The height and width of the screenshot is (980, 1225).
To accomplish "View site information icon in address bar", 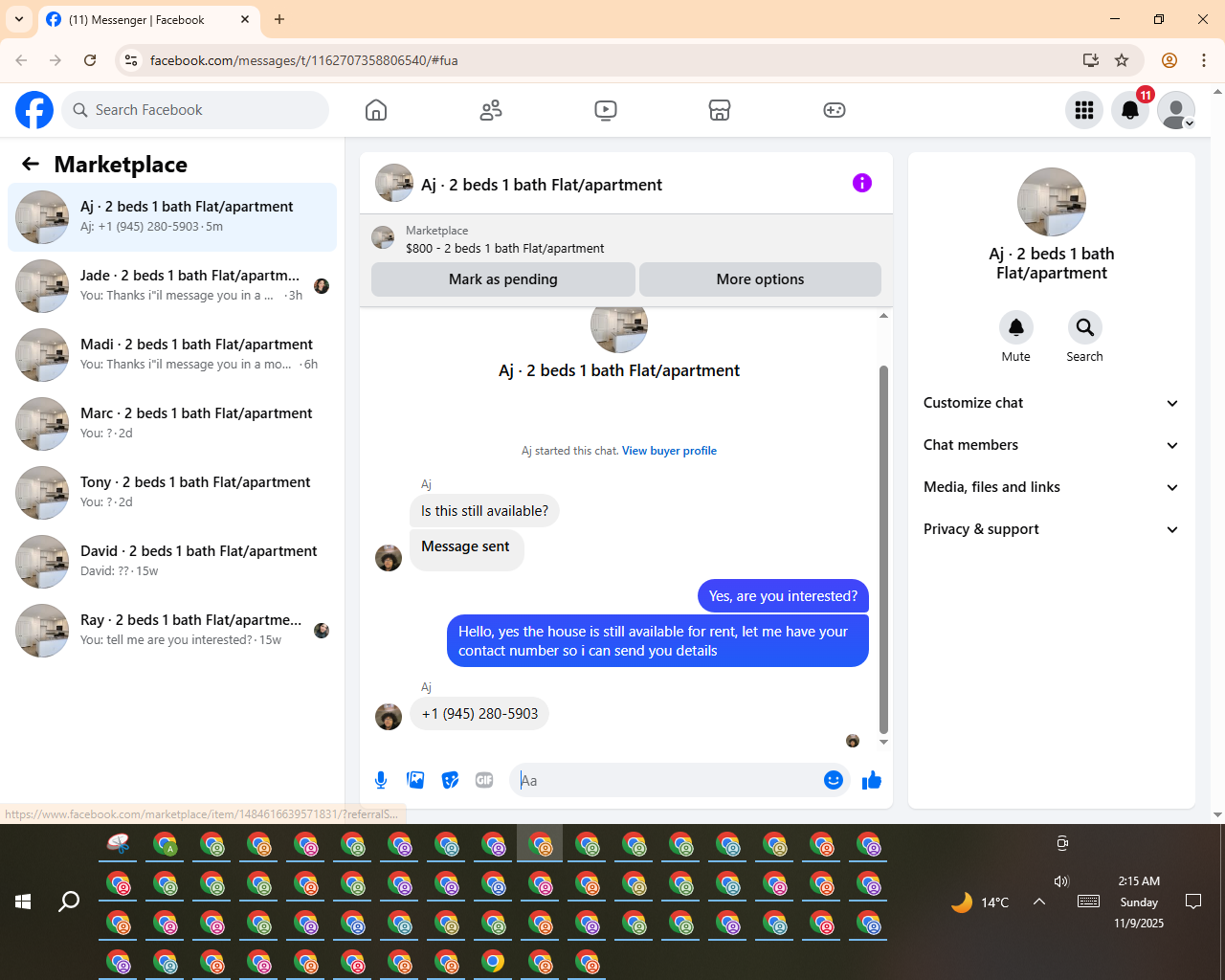I will coord(132,60).
